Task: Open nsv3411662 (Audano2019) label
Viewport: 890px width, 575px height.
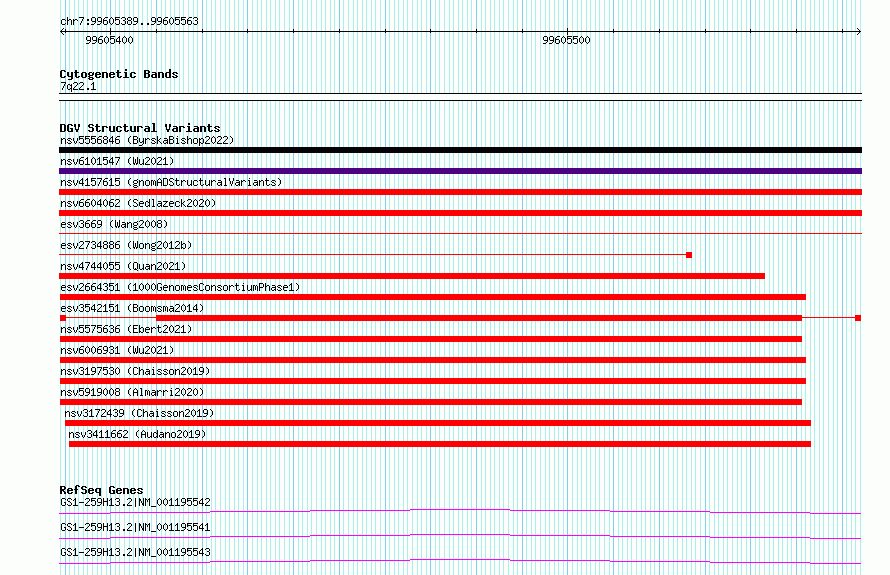Action: pyautogui.click(x=137, y=434)
